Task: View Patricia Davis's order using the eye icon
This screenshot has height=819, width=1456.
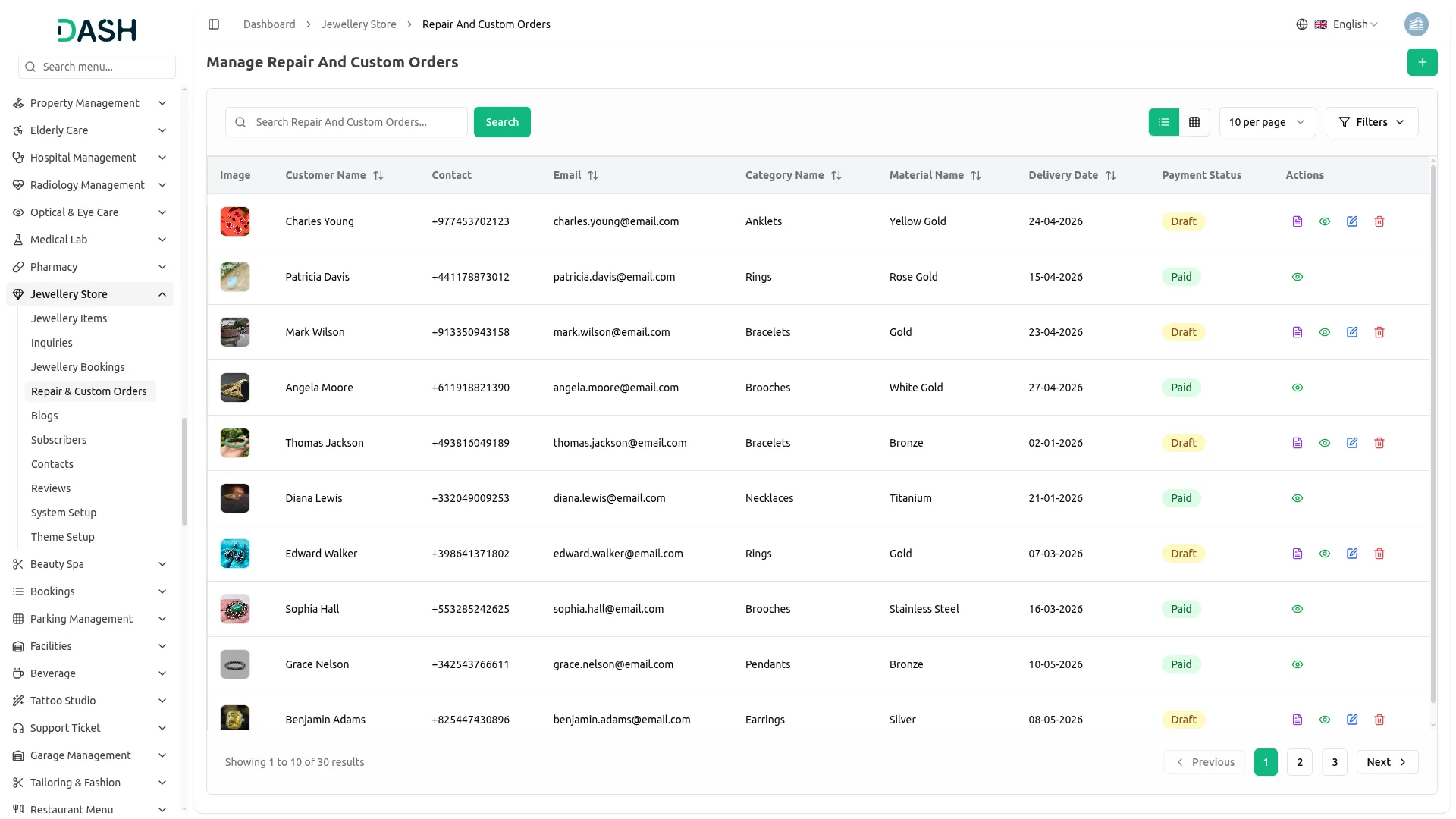Action: pyautogui.click(x=1298, y=277)
